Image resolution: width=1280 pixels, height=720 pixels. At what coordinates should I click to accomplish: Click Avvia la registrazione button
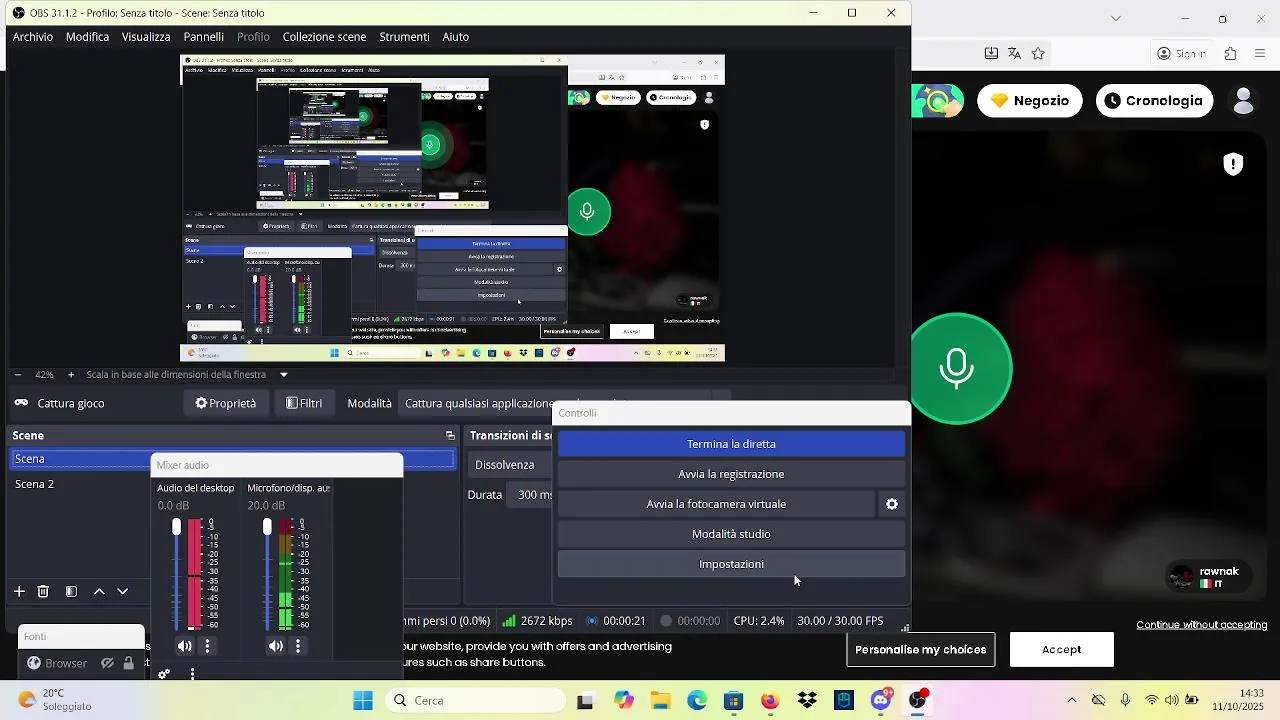[x=731, y=474]
